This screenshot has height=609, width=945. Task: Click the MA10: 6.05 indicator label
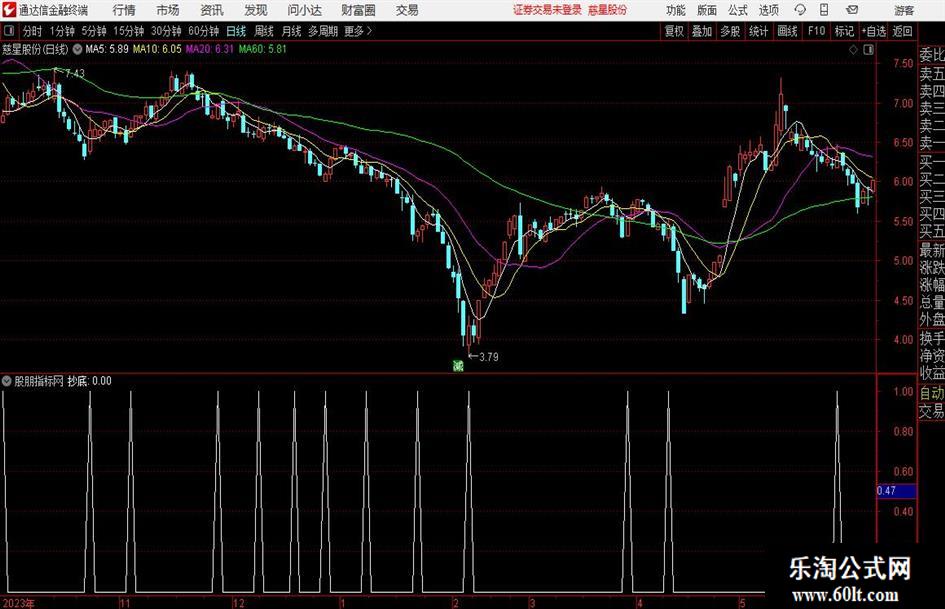(157, 49)
